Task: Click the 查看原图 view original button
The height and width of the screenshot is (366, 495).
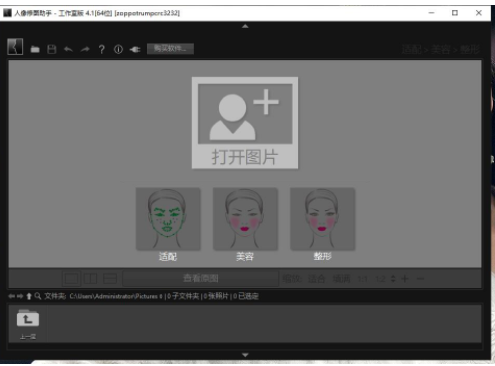Action: click(201, 278)
